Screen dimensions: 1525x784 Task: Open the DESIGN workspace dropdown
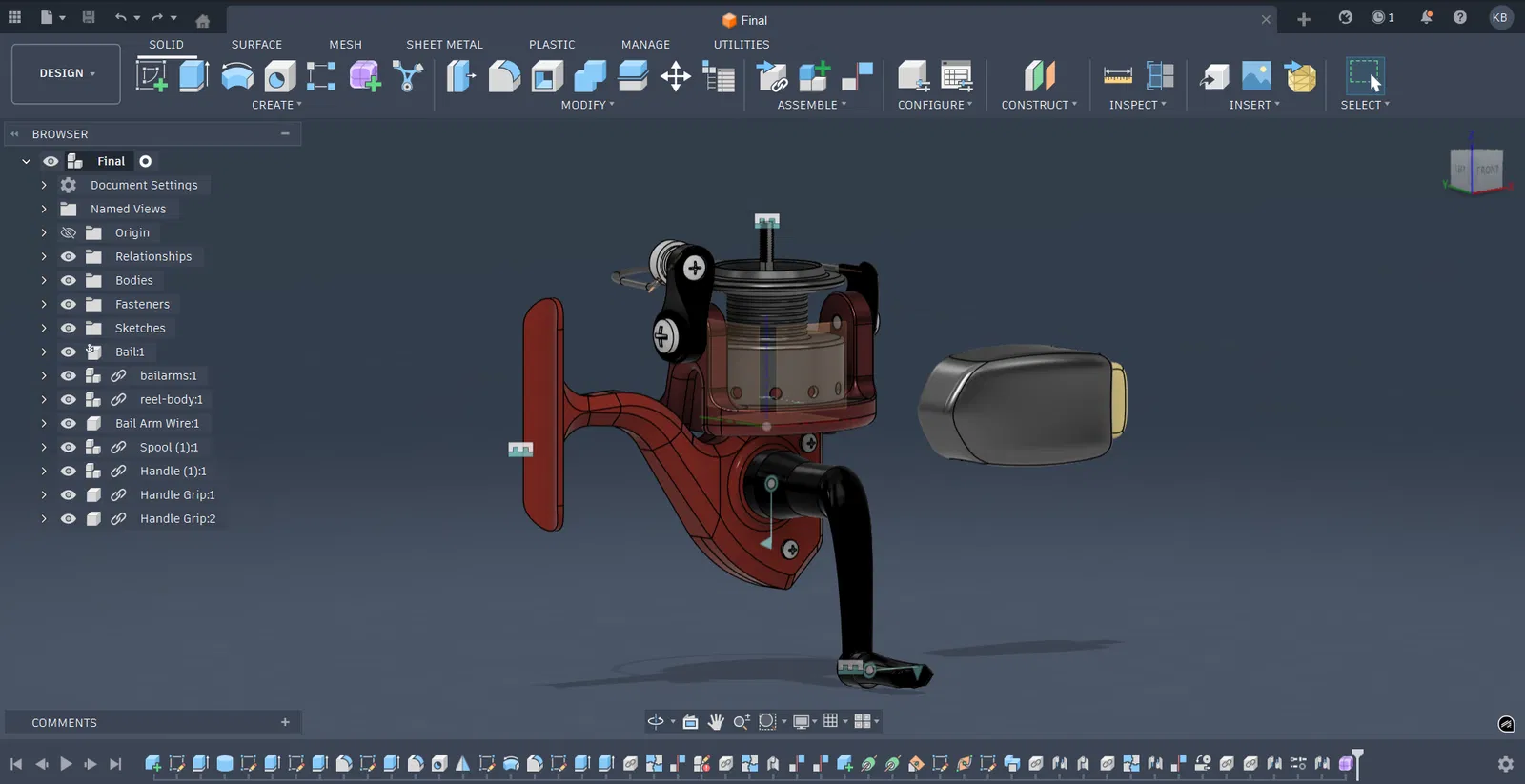[x=66, y=73]
